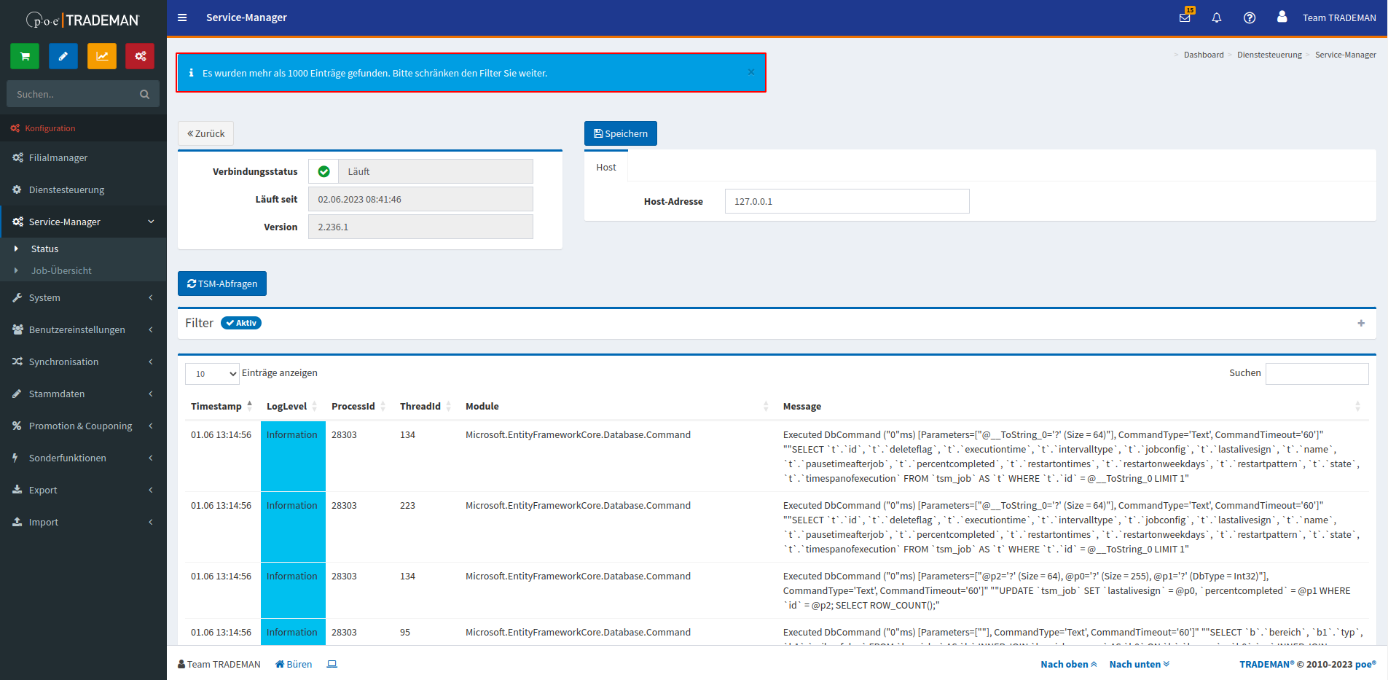The height and width of the screenshot is (680, 1388).
Task: Dismiss the blue info alert banner
Action: pos(751,72)
